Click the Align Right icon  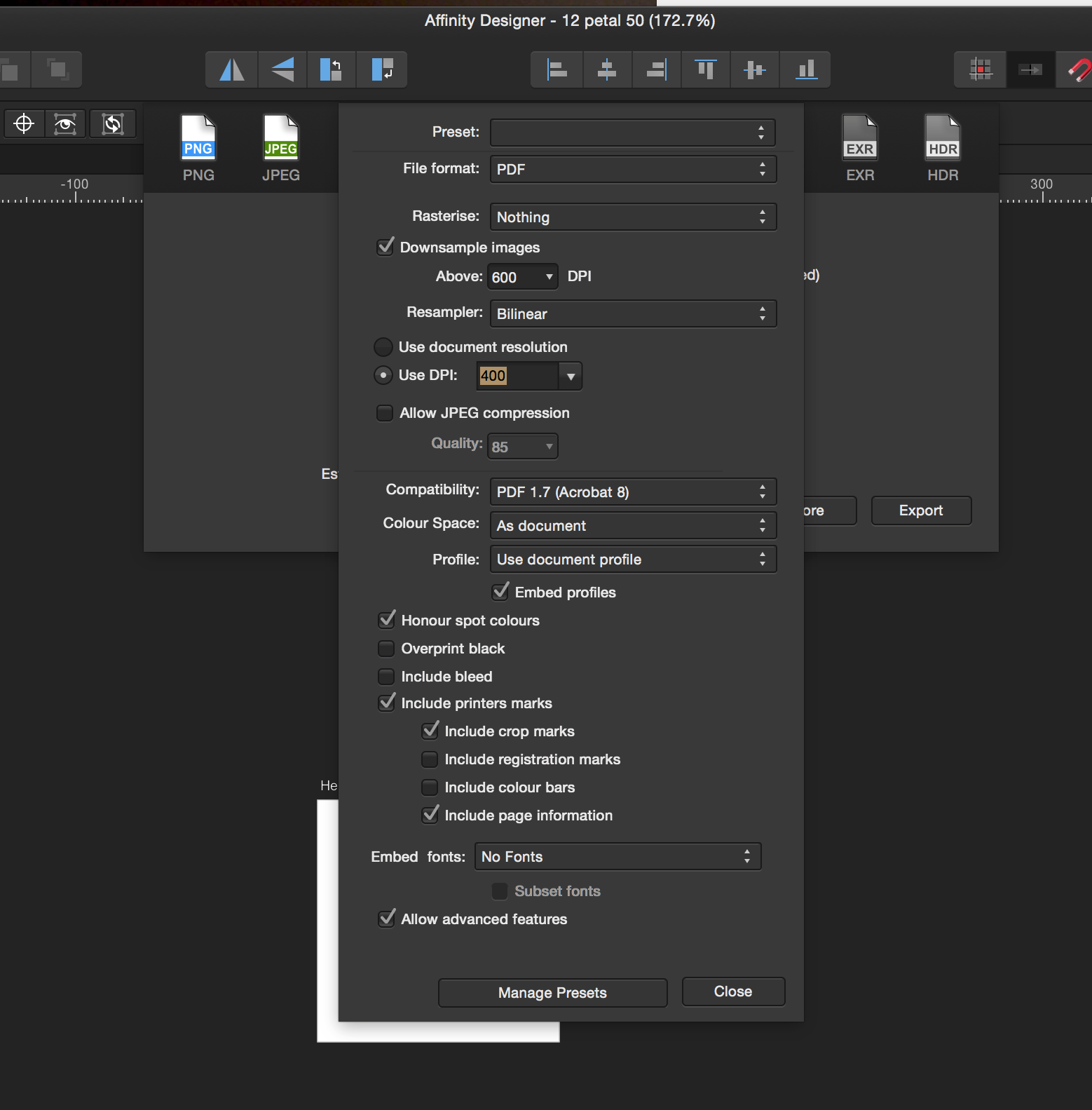pos(656,69)
